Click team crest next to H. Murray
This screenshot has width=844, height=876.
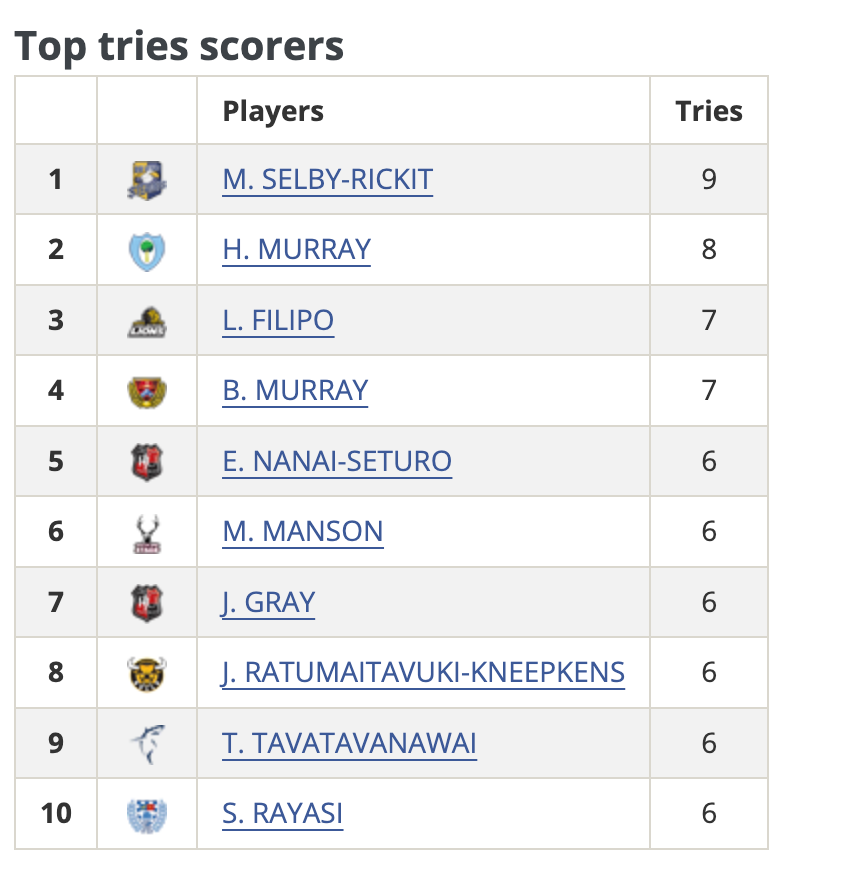click(x=148, y=250)
